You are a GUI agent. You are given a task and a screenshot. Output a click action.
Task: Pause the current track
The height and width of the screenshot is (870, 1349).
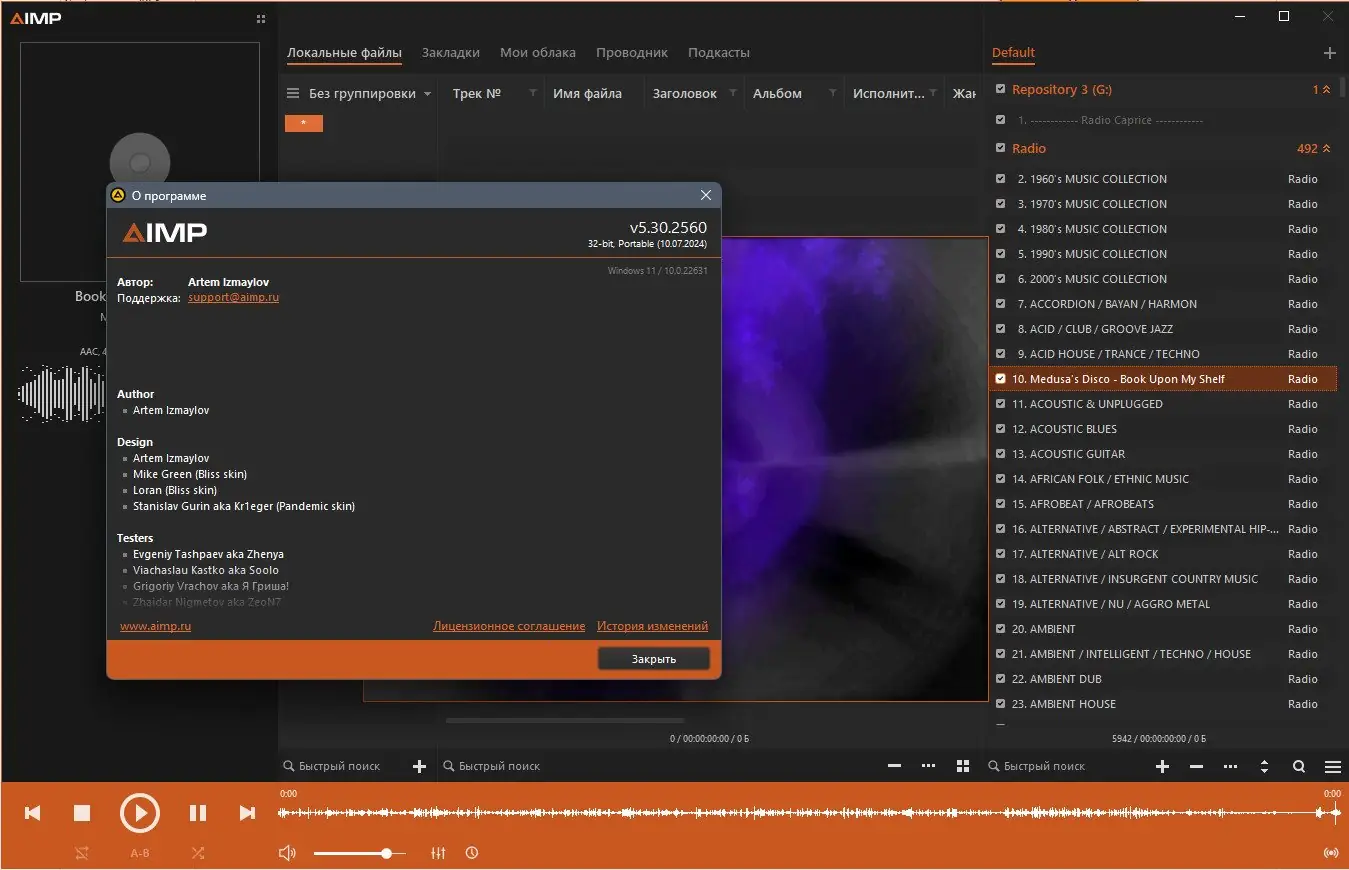point(198,813)
